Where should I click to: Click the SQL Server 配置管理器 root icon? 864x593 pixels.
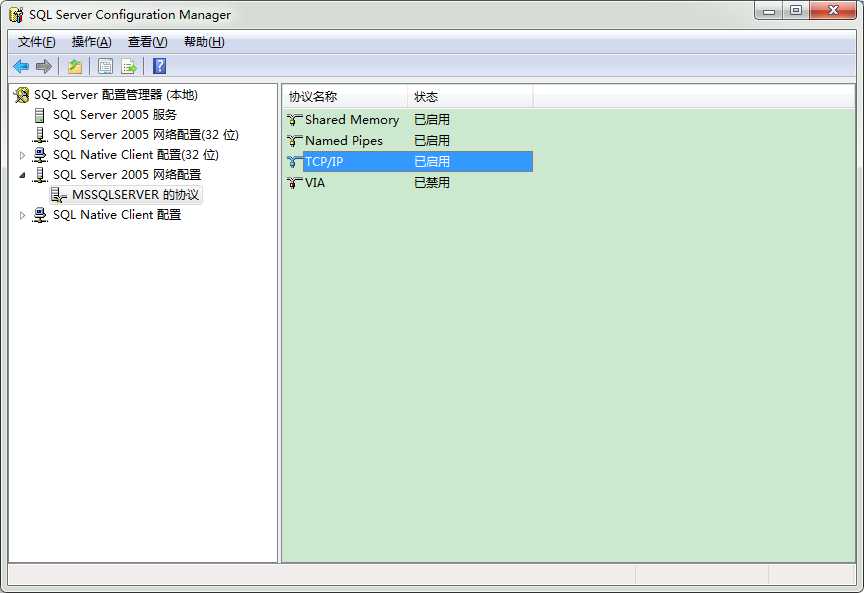click(x=21, y=95)
